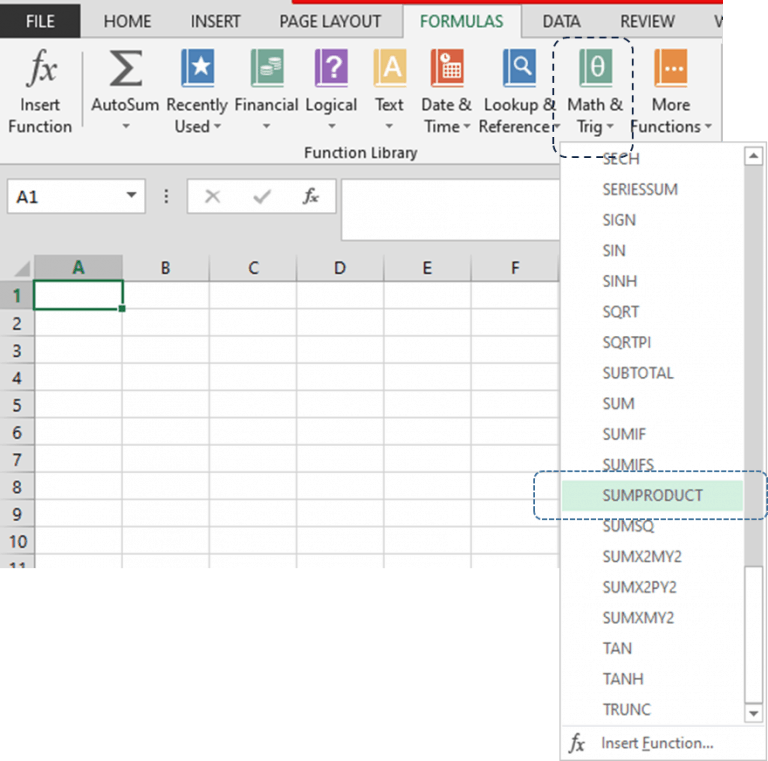Open the Logical functions icon
Screen dimensions: 768x761
click(x=331, y=68)
